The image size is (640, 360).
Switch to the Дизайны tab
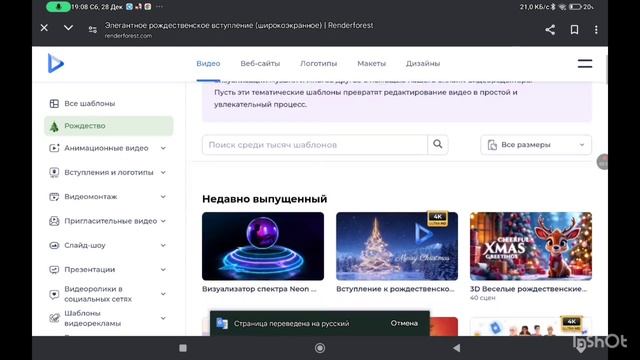pyautogui.click(x=423, y=64)
